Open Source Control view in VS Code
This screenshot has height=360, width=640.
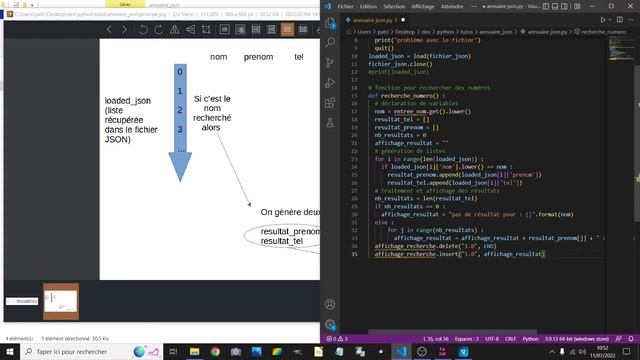pos(330,62)
